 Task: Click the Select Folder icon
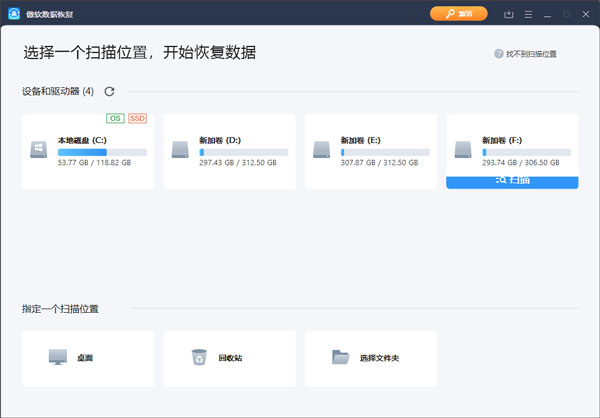[341, 357]
